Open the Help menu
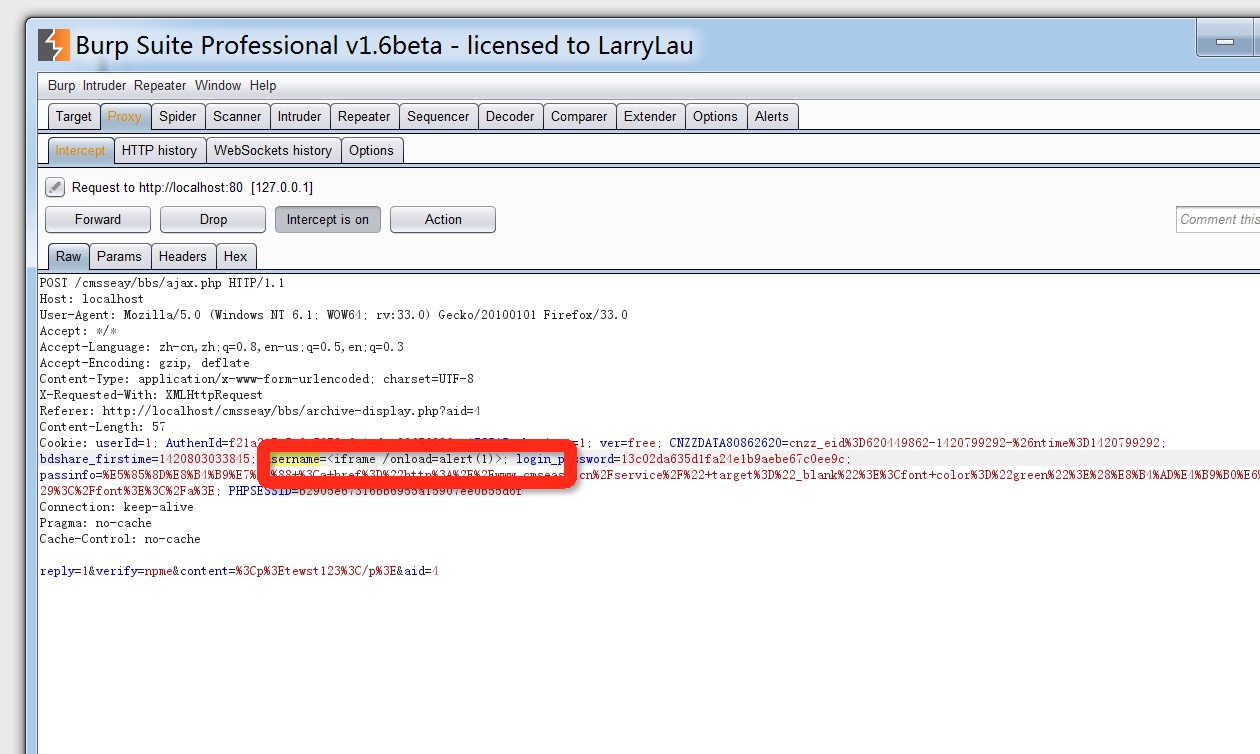1260x754 pixels. (x=263, y=85)
